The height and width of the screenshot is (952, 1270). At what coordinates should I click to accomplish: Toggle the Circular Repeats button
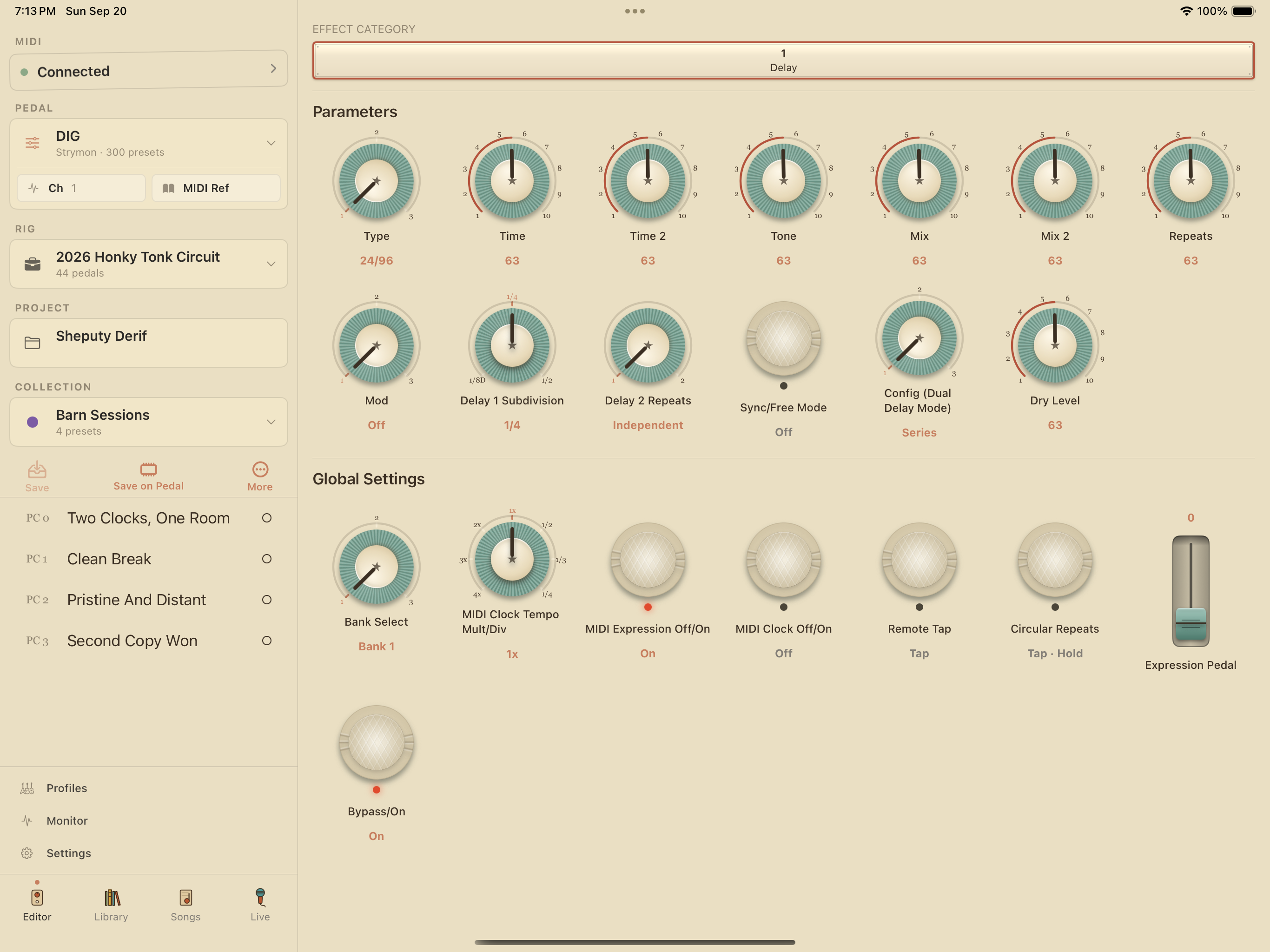1055,560
